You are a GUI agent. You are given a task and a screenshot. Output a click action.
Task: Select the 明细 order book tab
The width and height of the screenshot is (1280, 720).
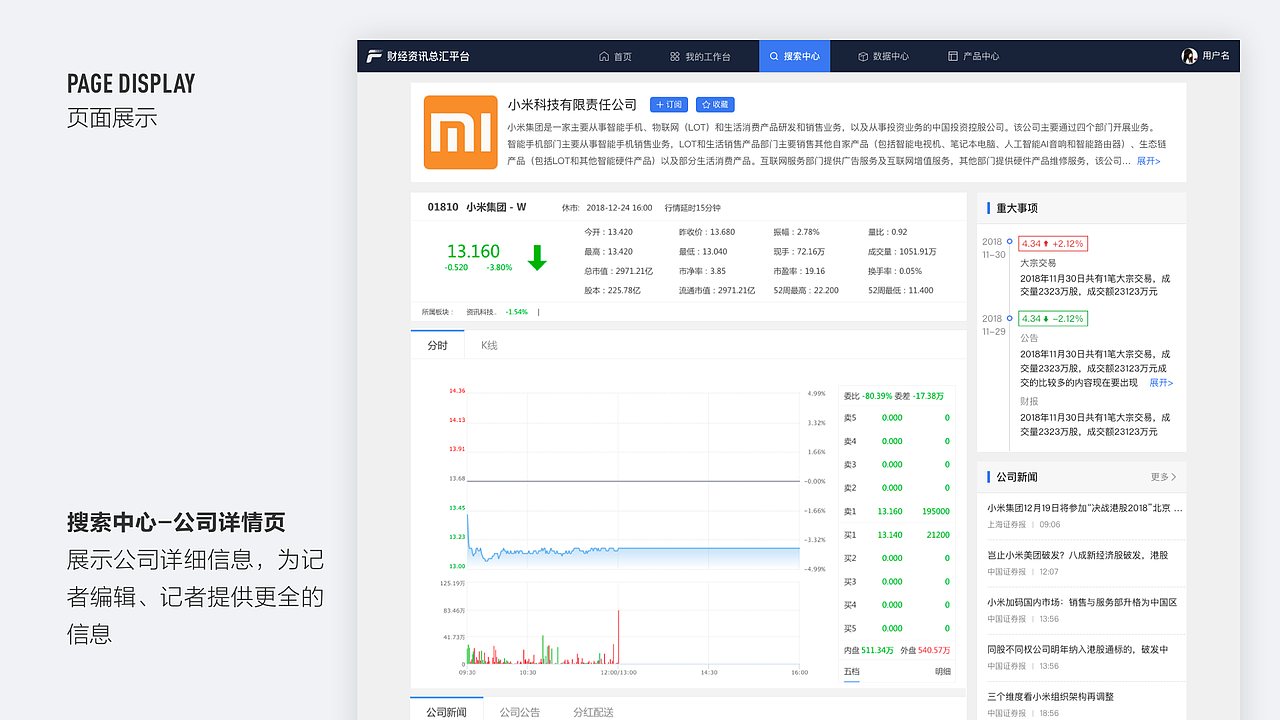(942, 671)
